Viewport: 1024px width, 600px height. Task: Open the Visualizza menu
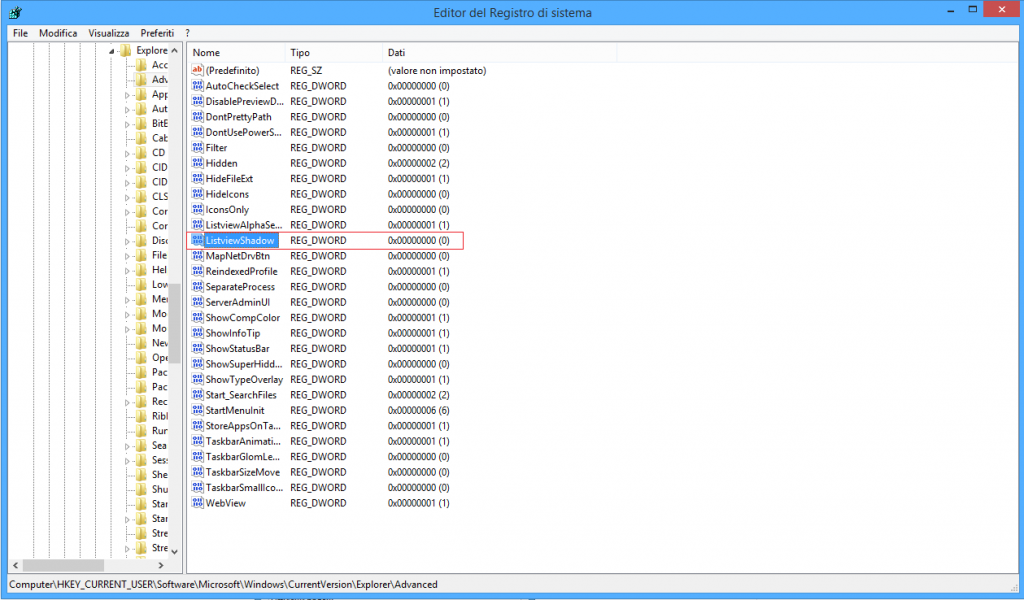click(108, 33)
